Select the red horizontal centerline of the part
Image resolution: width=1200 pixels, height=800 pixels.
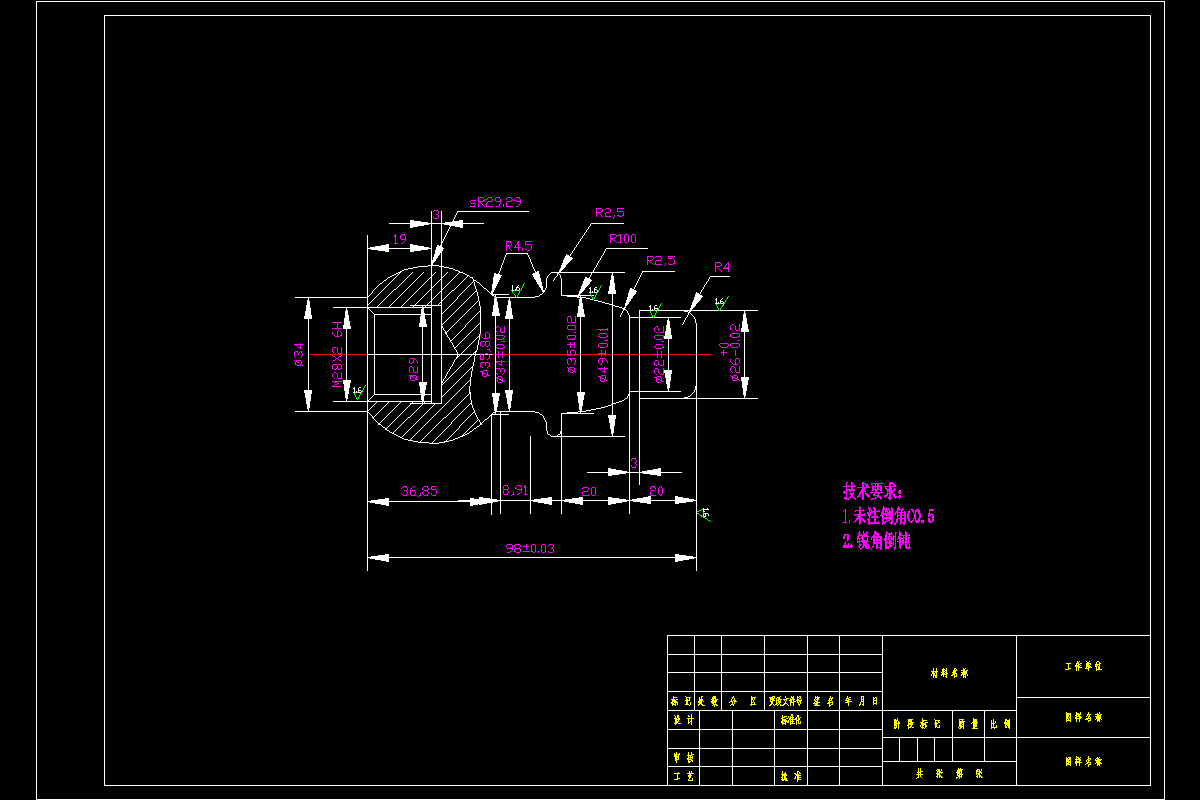click(509, 354)
